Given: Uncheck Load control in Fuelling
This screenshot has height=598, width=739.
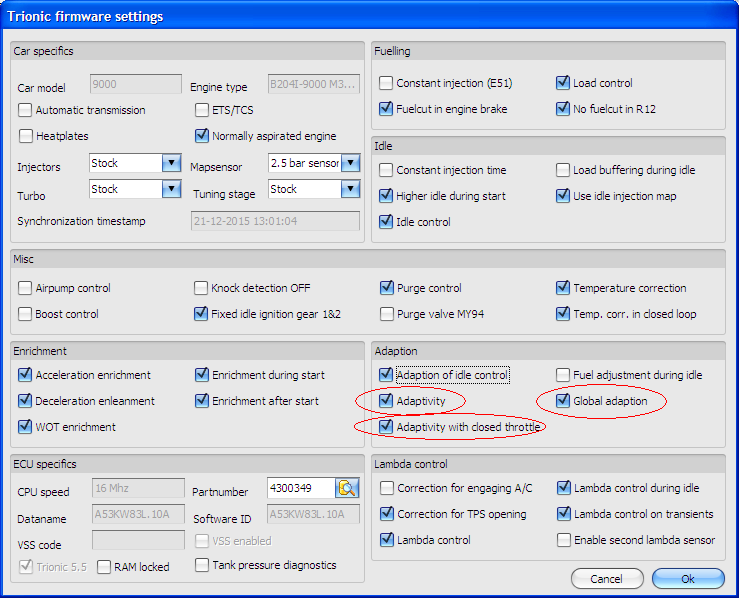Looking at the screenshot, I should pyautogui.click(x=563, y=83).
